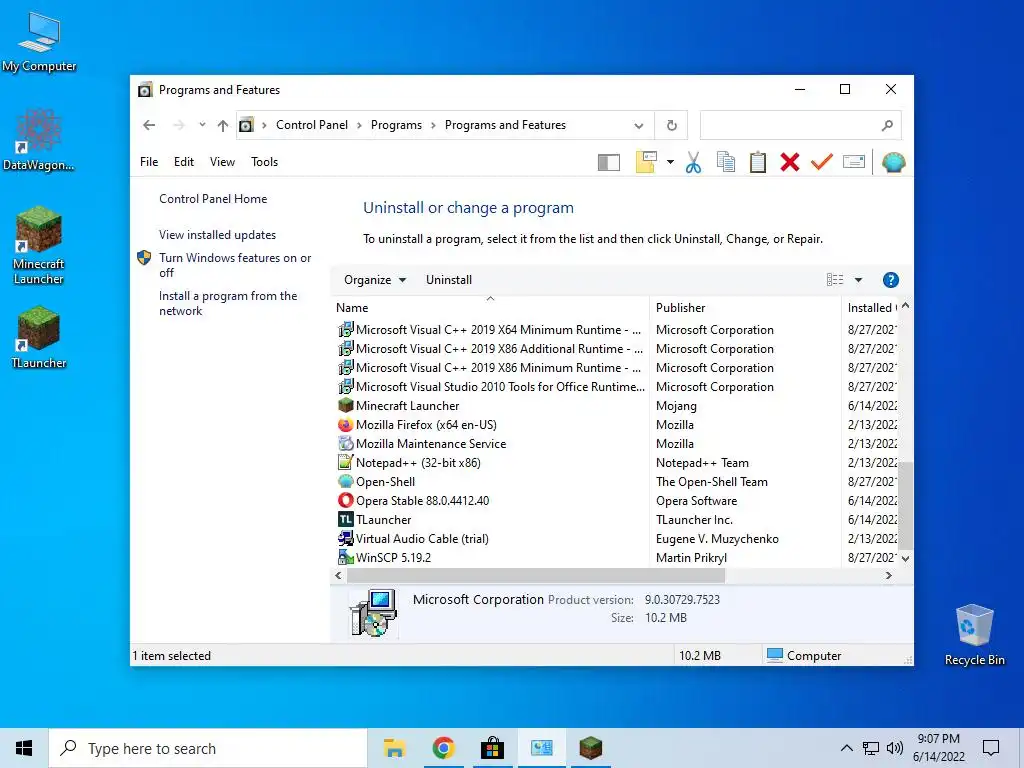Select Opera Stable 88.0.4412.40 entry
Image resolution: width=1024 pixels, height=768 pixels.
point(617,501)
